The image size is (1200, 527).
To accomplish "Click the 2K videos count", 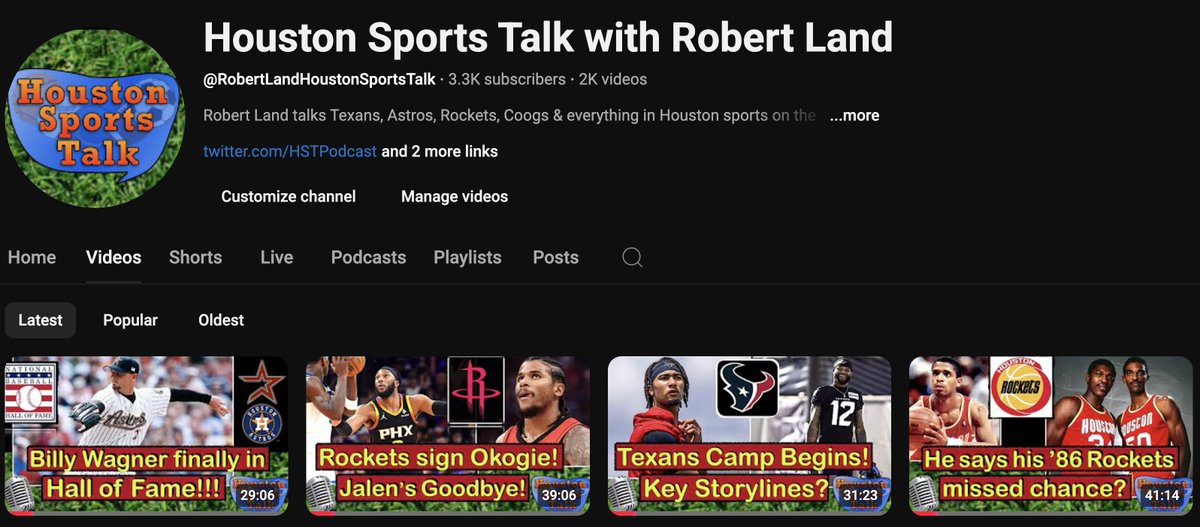I will coord(613,79).
